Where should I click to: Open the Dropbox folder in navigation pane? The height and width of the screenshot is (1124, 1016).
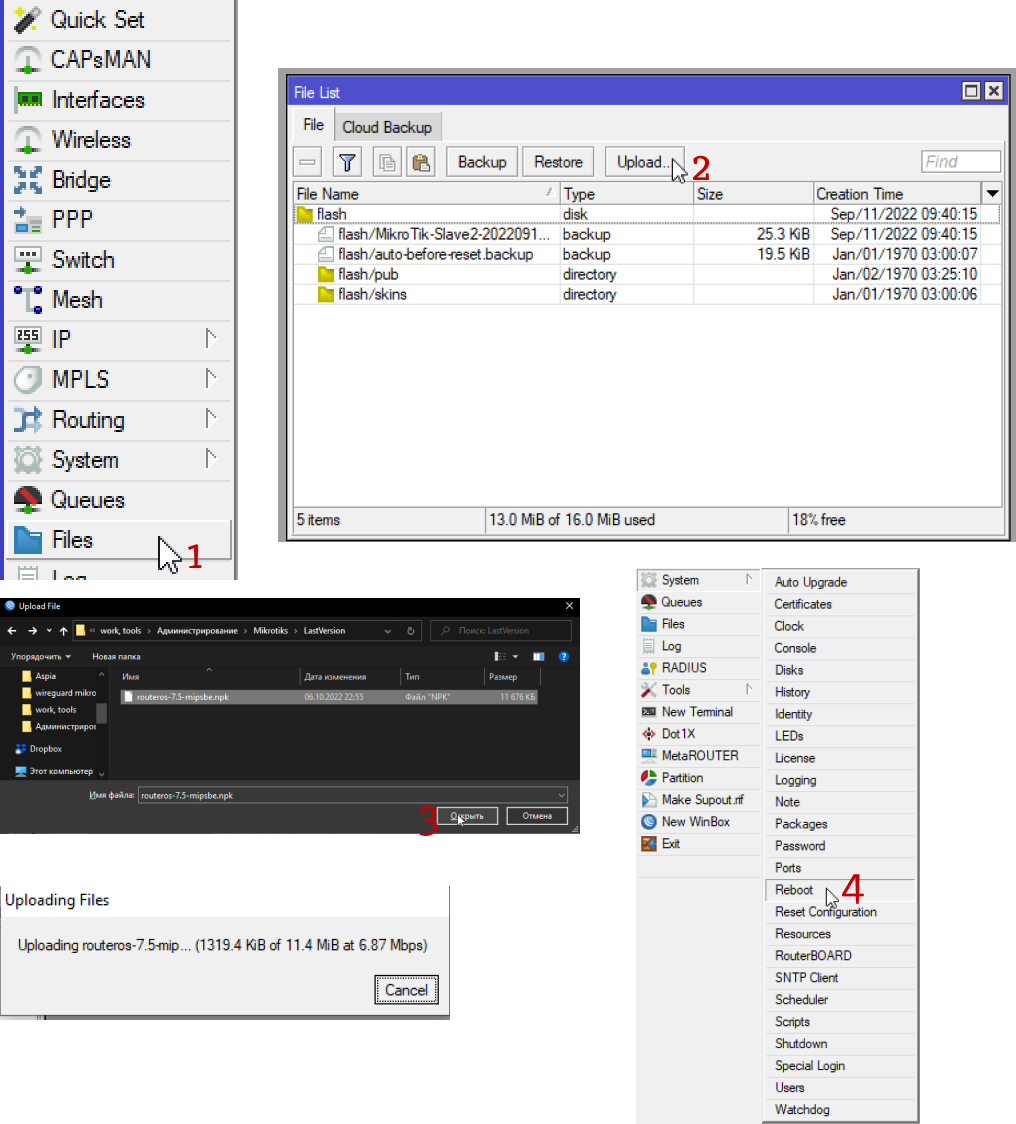pyautogui.click(x=46, y=748)
